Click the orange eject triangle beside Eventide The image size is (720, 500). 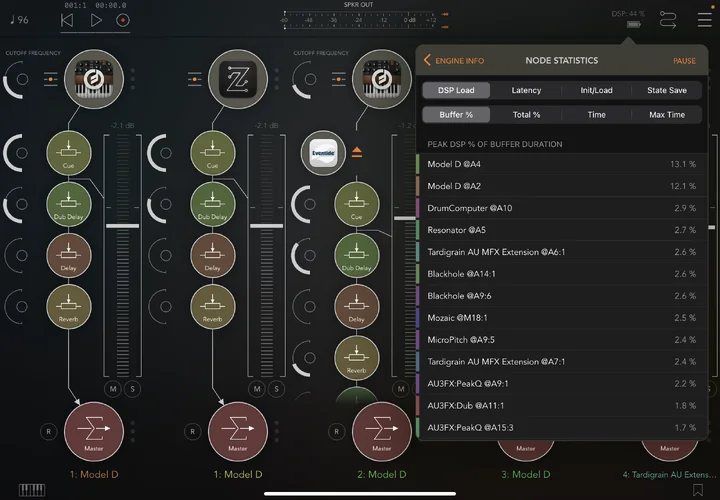(356, 154)
